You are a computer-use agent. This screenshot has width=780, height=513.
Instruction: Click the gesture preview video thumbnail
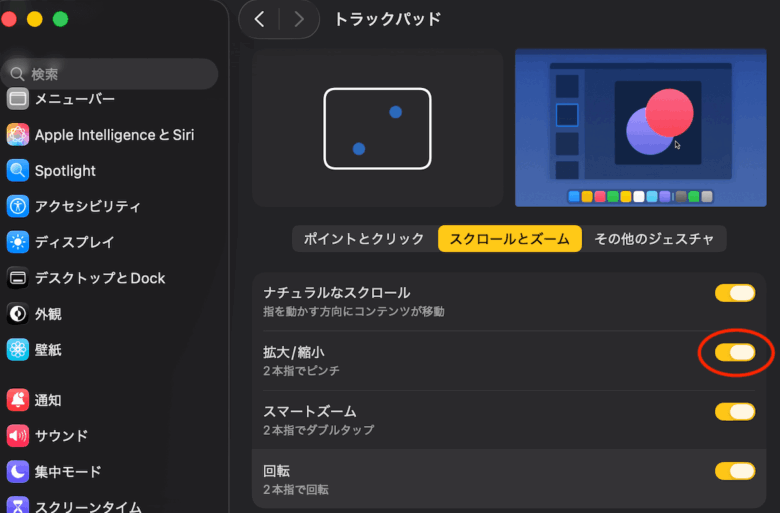coord(640,127)
